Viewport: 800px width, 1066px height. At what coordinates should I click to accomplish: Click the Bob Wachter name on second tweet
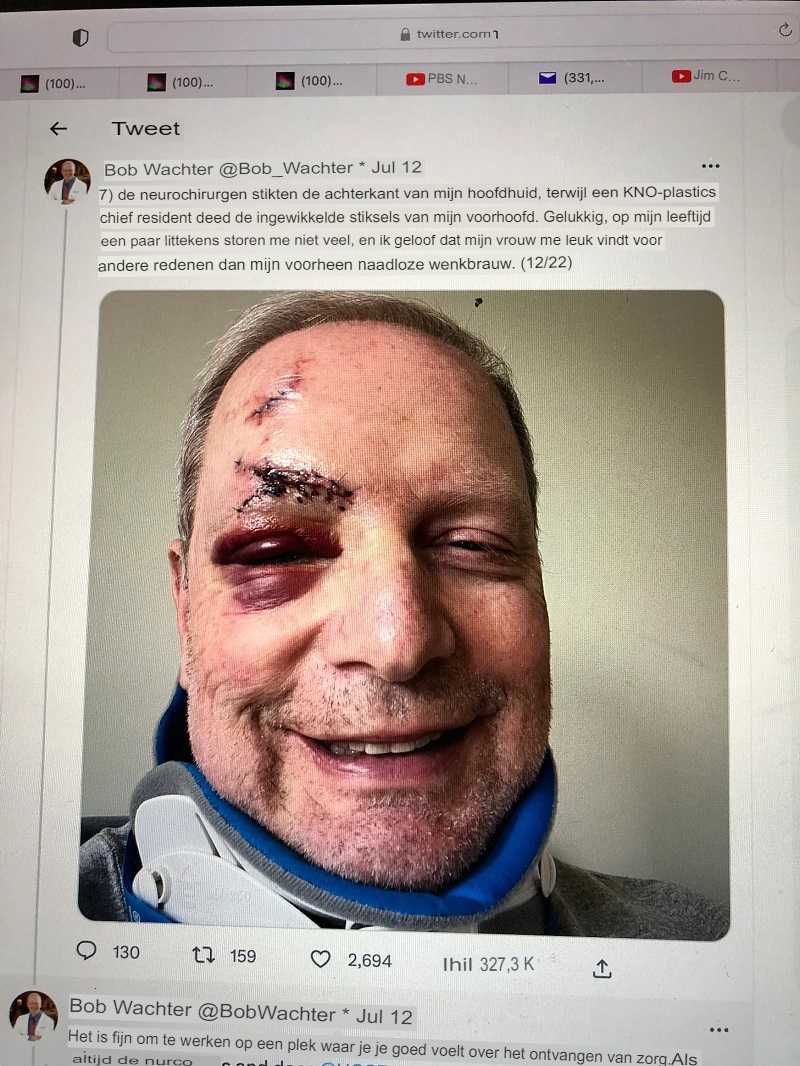tap(131, 1006)
